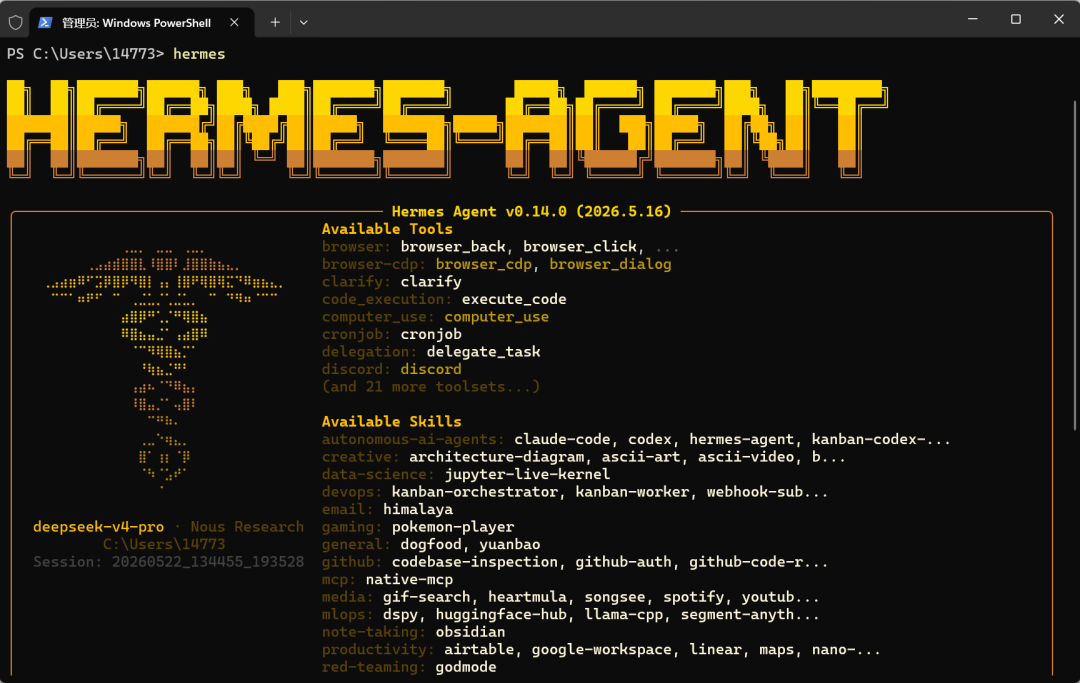Click the vertical scrollbar thumb
This screenshot has height=683, width=1080.
click(x=1075, y=266)
